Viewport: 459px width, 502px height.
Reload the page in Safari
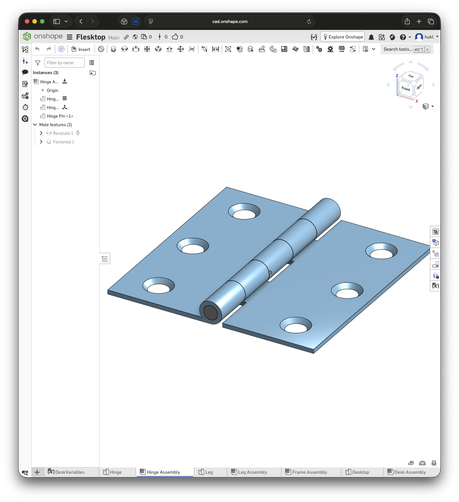point(309,22)
